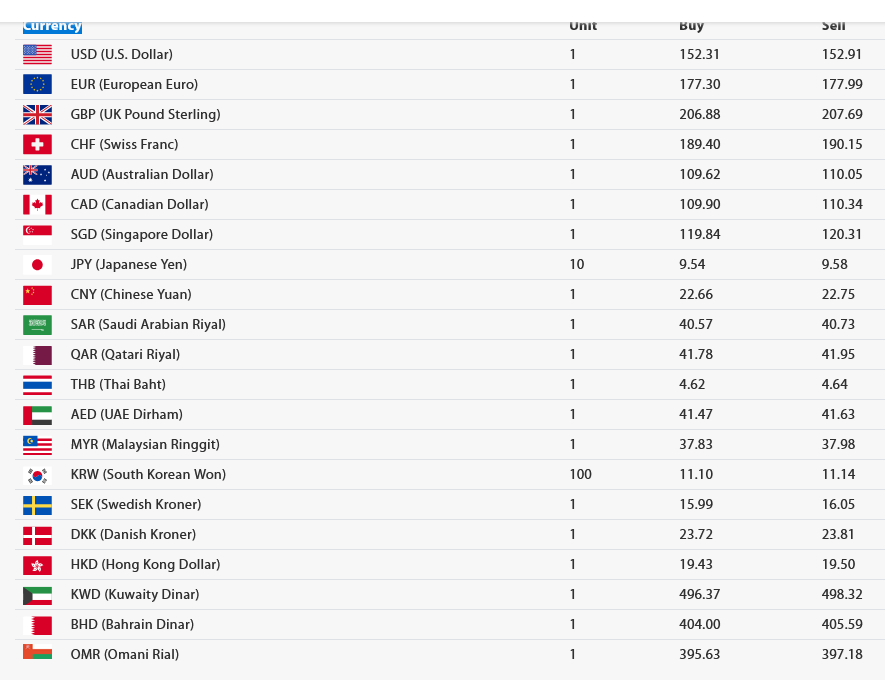Click the KWD sell rate 498.32

coord(842,594)
